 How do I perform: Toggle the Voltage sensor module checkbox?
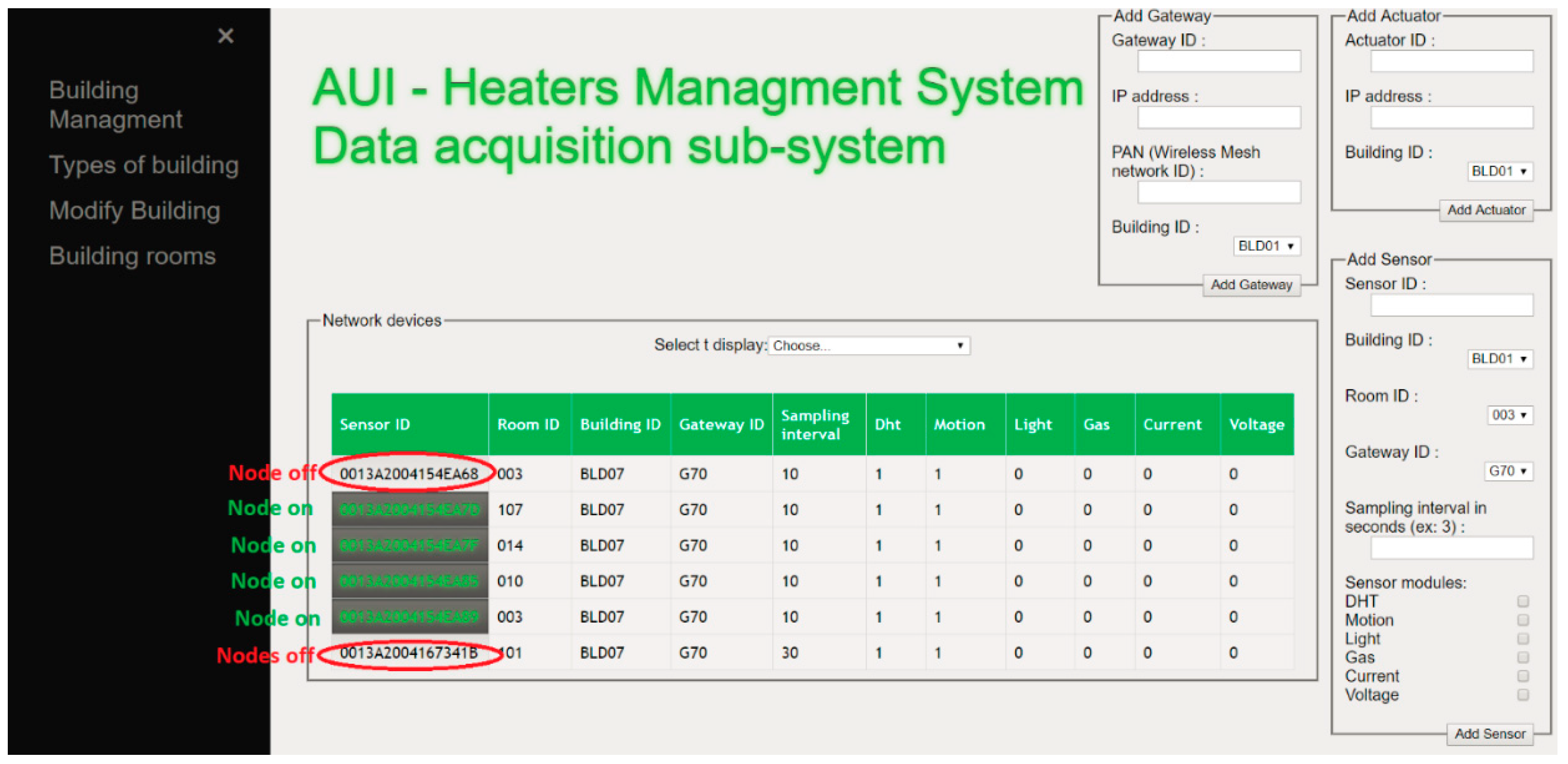pyautogui.click(x=1523, y=695)
